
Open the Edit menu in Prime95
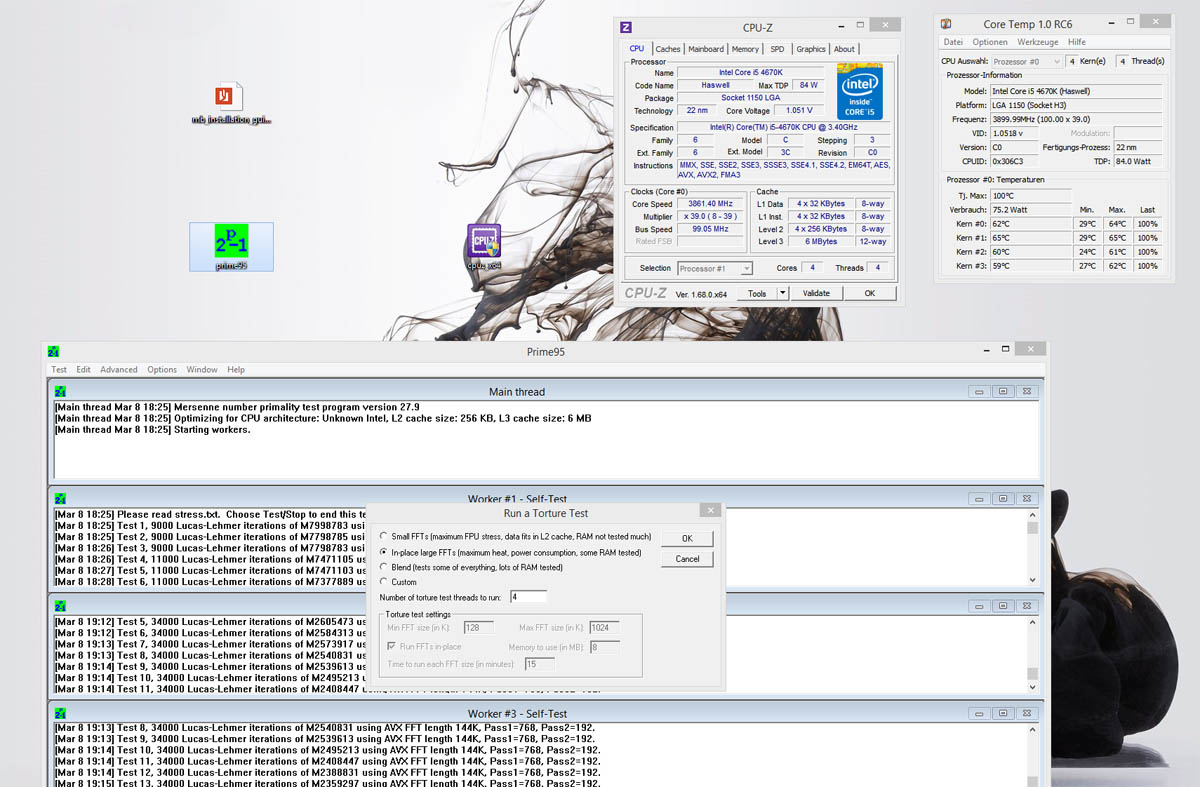tap(84, 370)
